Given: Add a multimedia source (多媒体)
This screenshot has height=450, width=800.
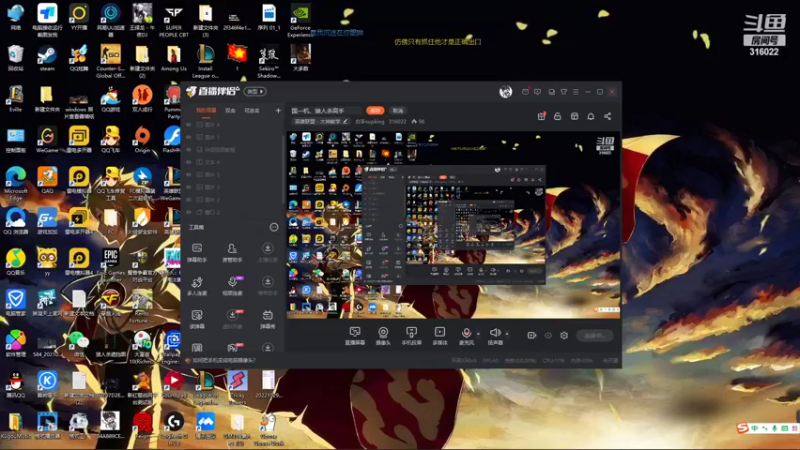Looking at the screenshot, I should tap(440, 336).
